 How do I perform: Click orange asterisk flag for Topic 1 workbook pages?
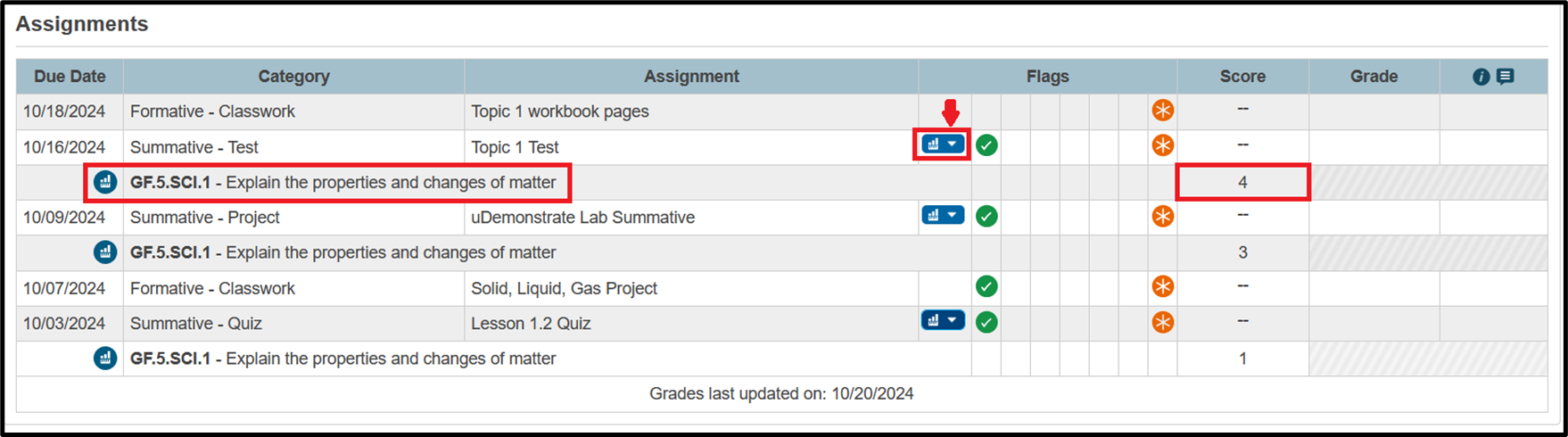[1162, 111]
